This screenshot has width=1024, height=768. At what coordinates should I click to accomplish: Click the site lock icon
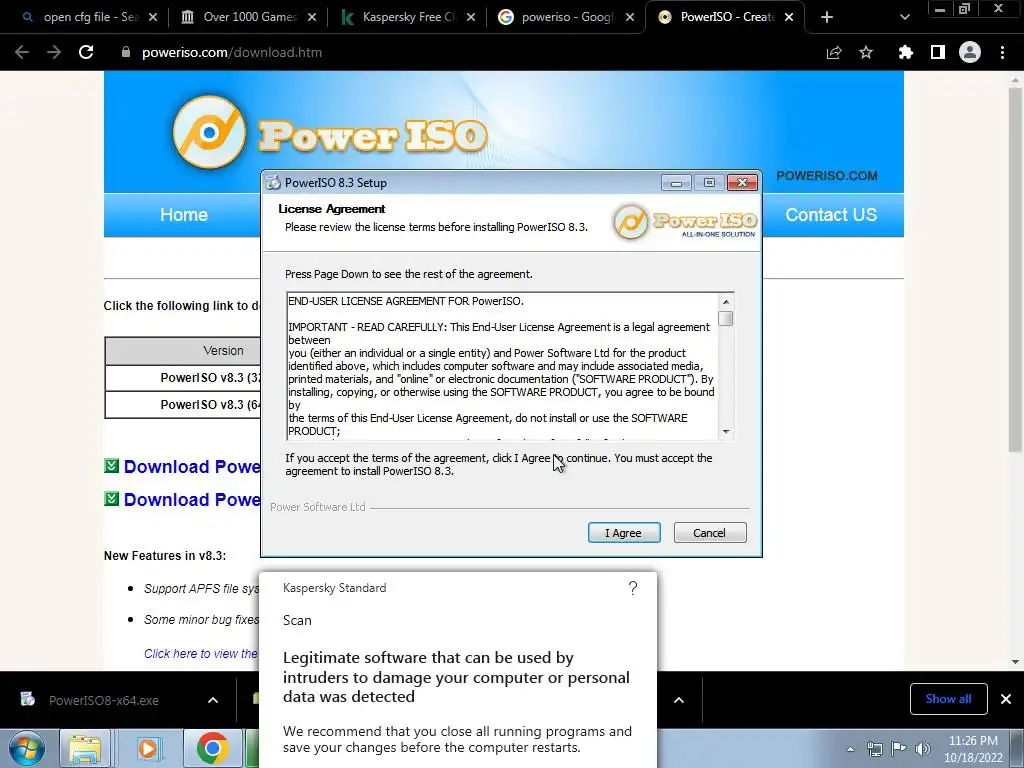point(126,52)
